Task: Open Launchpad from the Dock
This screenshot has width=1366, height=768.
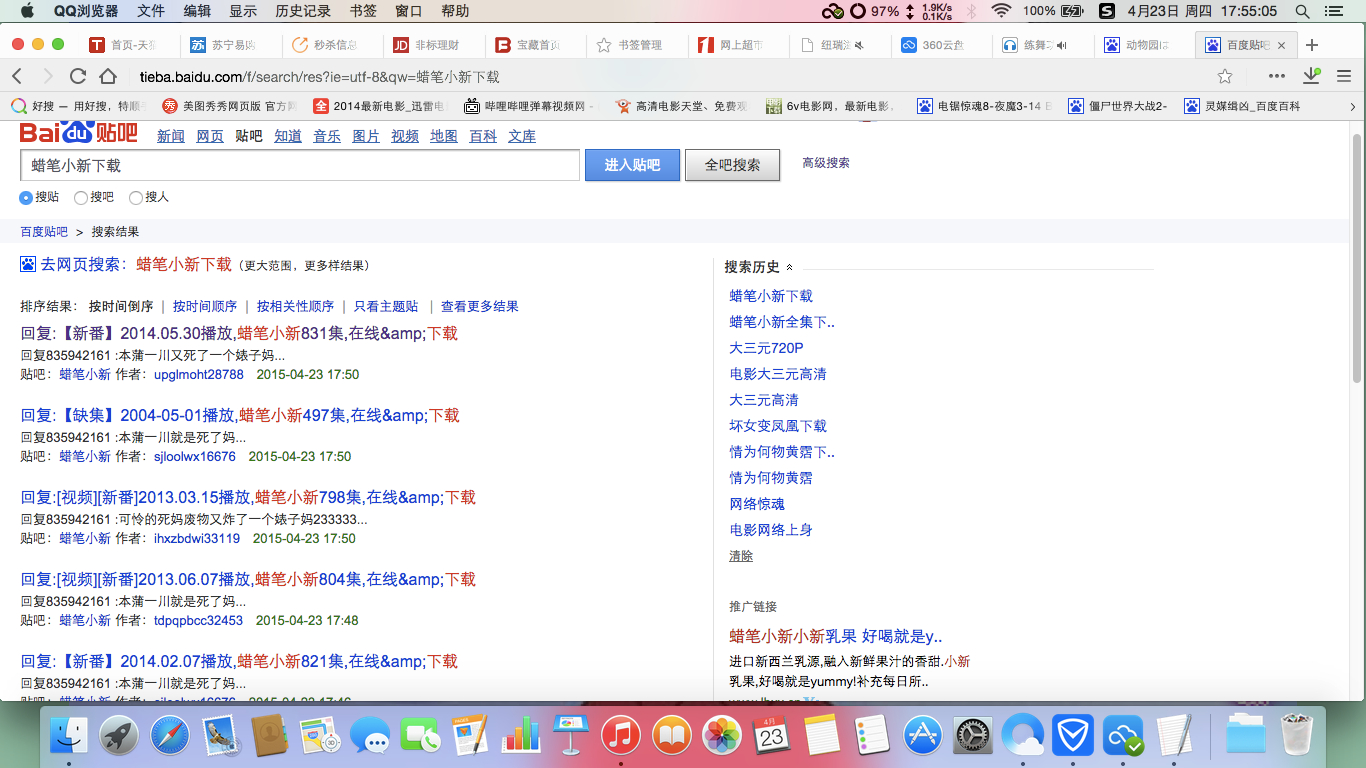Action: click(x=119, y=737)
